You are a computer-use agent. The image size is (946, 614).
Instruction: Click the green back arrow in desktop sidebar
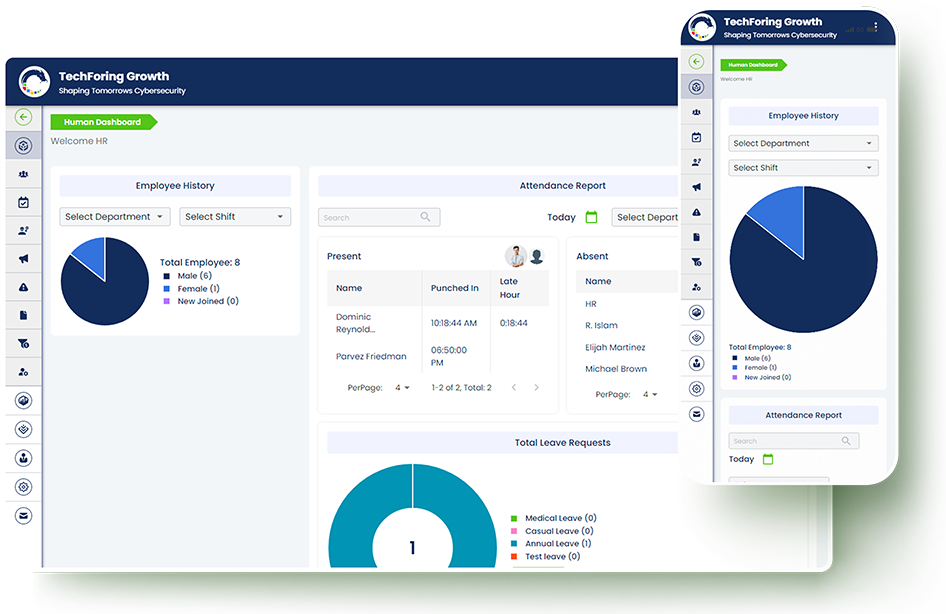24,117
